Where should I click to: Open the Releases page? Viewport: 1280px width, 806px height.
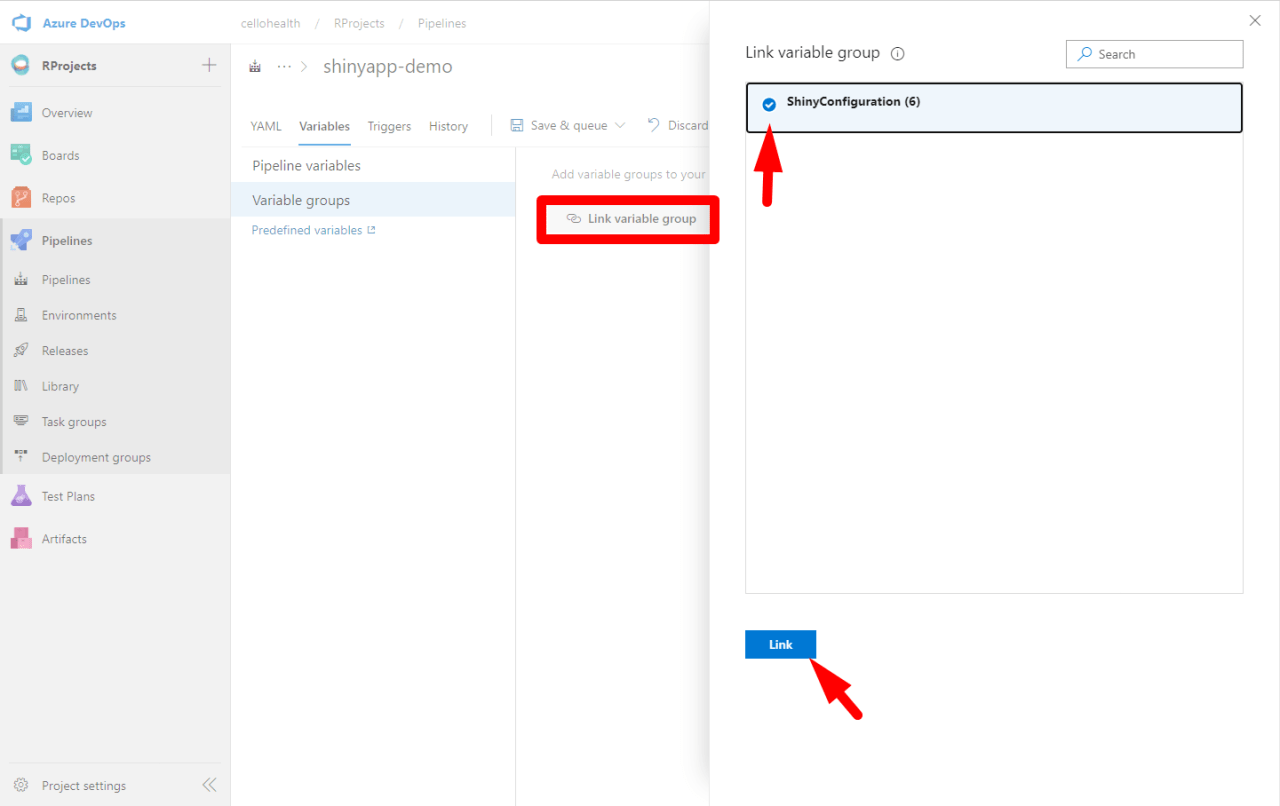click(67, 350)
